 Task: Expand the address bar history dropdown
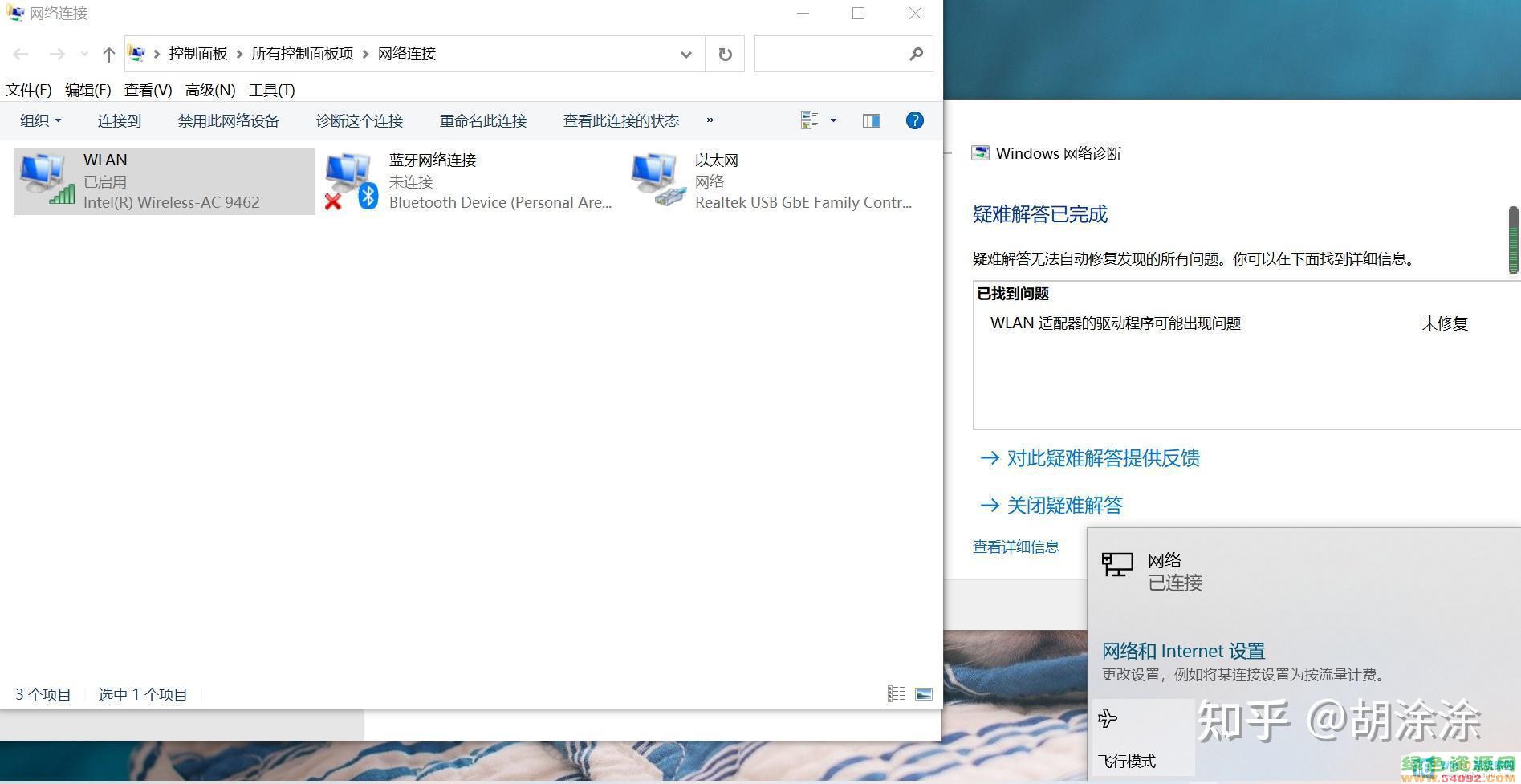coord(686,54)
